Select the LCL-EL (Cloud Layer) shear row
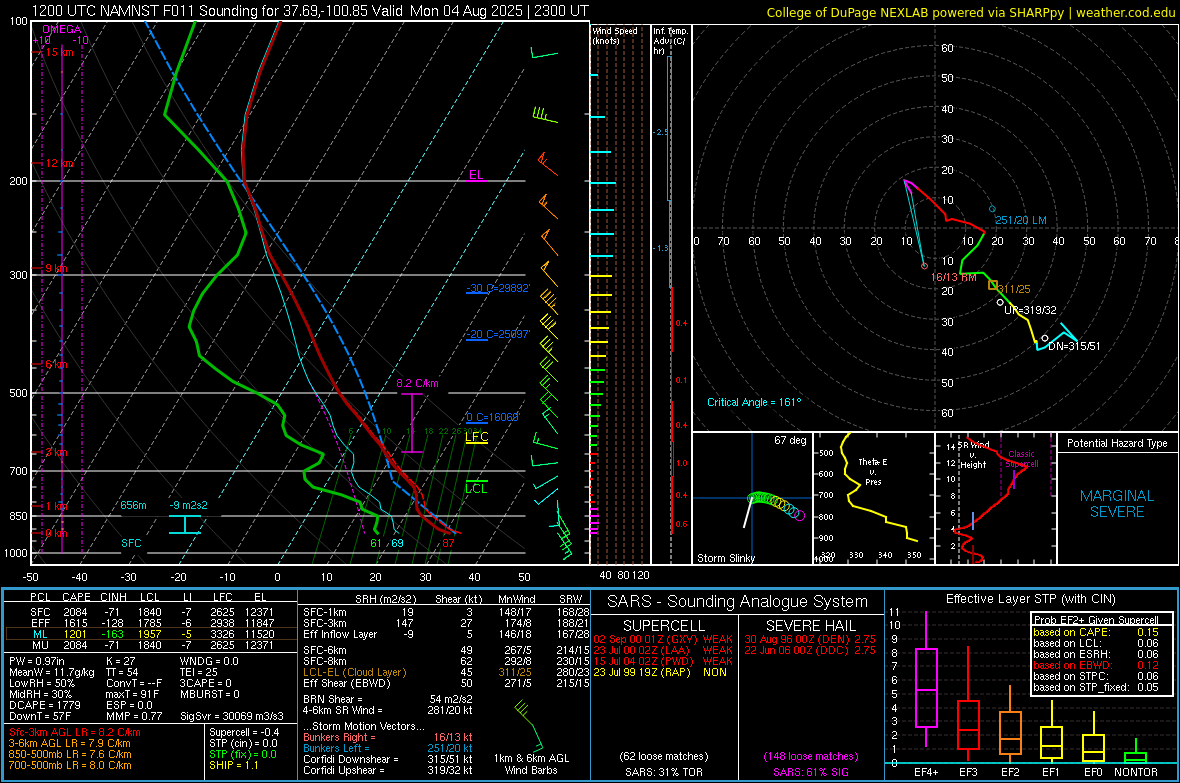The width and height of the screenshot is (1180, 783). [x=446, y=672]
